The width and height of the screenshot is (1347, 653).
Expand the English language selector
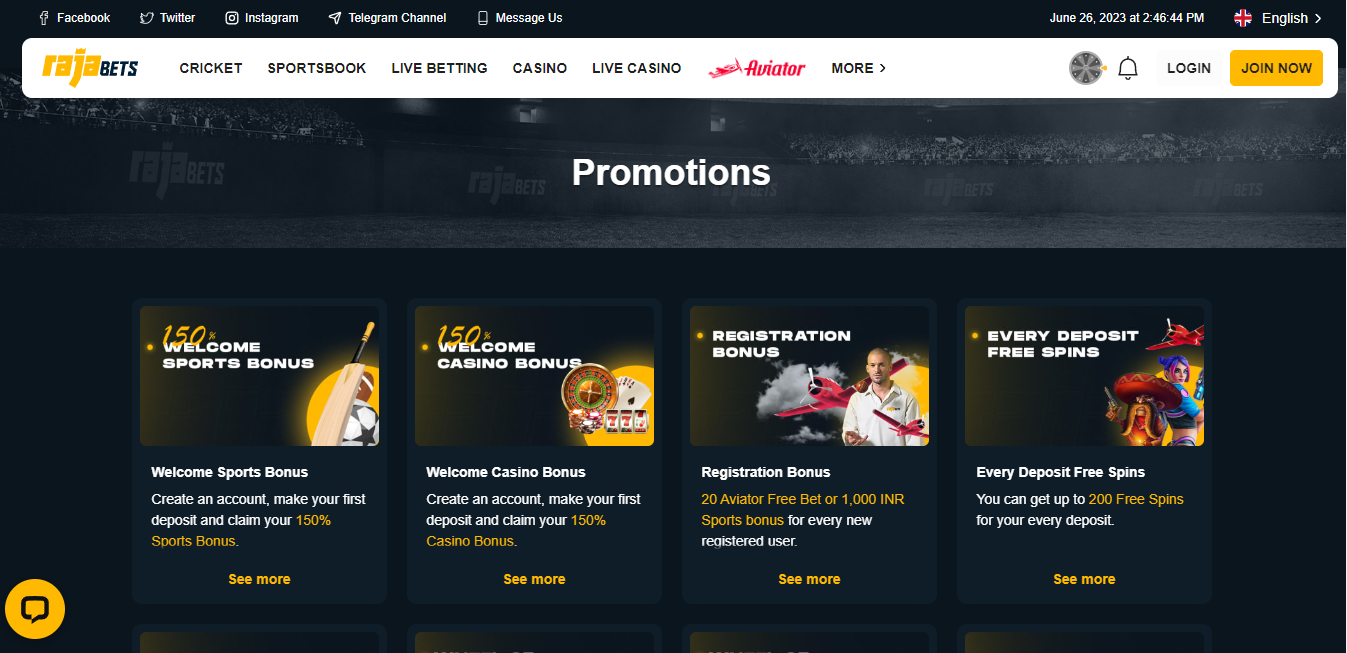(1278, 18)
